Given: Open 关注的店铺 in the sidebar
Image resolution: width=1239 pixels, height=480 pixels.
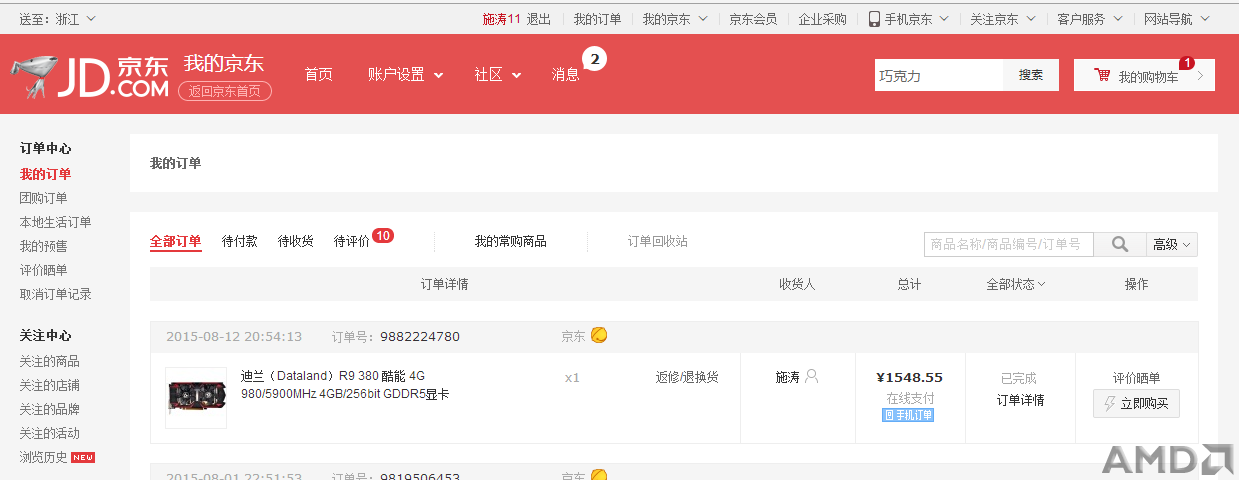Looking at the screenshot, I should (x=50, y=385).
